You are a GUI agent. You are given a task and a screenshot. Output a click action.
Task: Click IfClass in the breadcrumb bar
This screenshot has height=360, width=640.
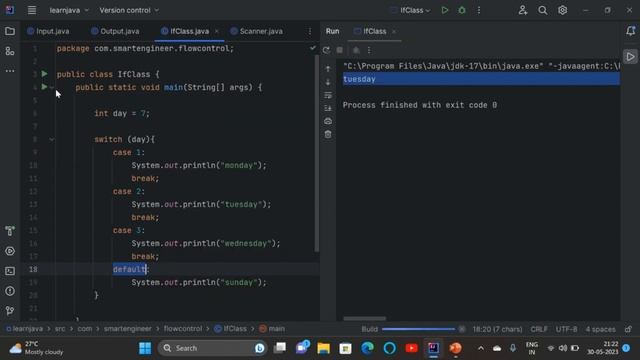pos(231,329)
